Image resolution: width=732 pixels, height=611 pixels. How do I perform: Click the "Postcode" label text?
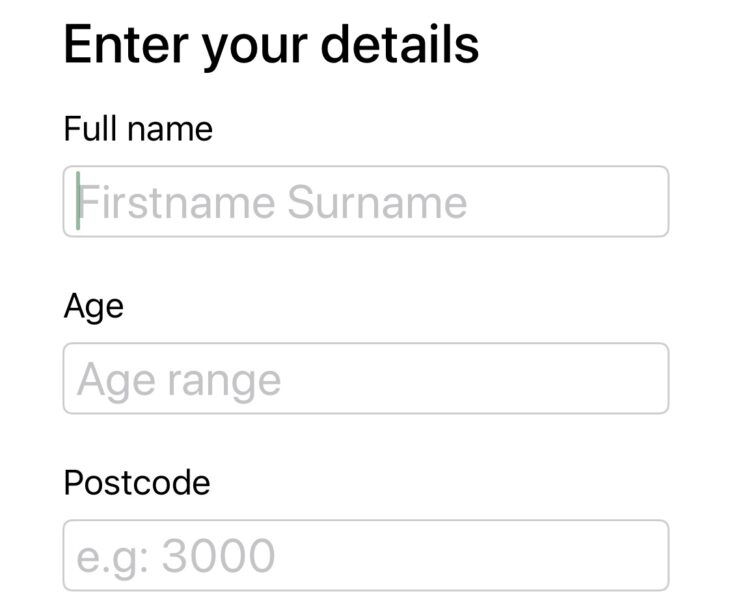coord(137,483)
